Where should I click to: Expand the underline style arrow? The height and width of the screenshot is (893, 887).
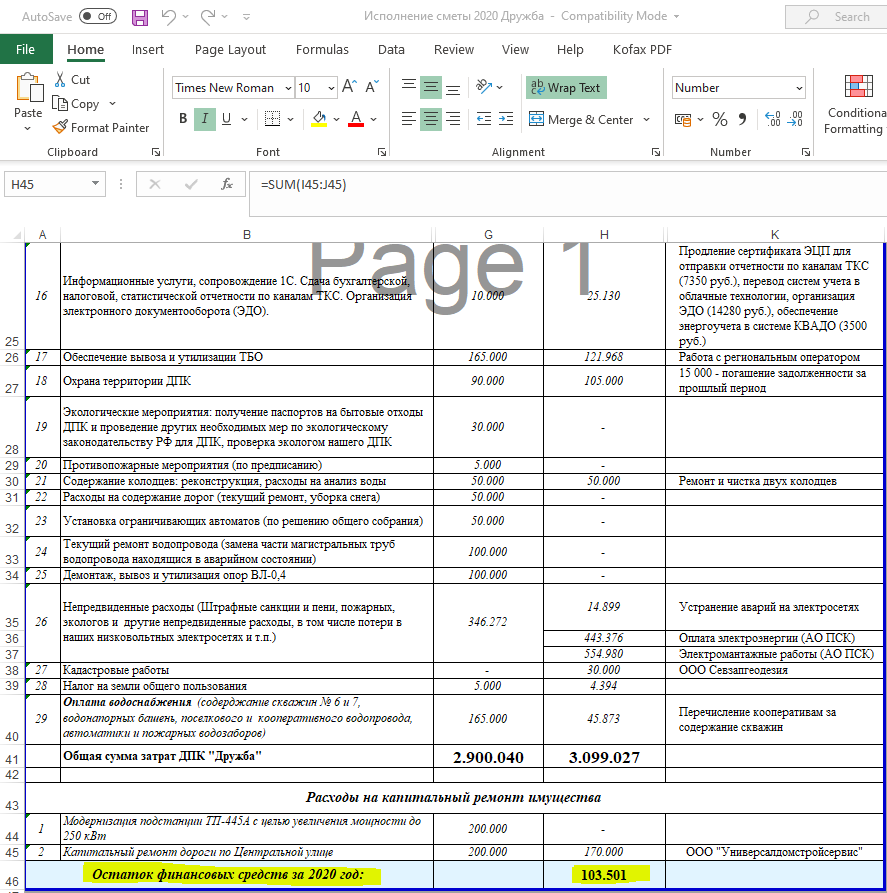(x=244, y=119)
